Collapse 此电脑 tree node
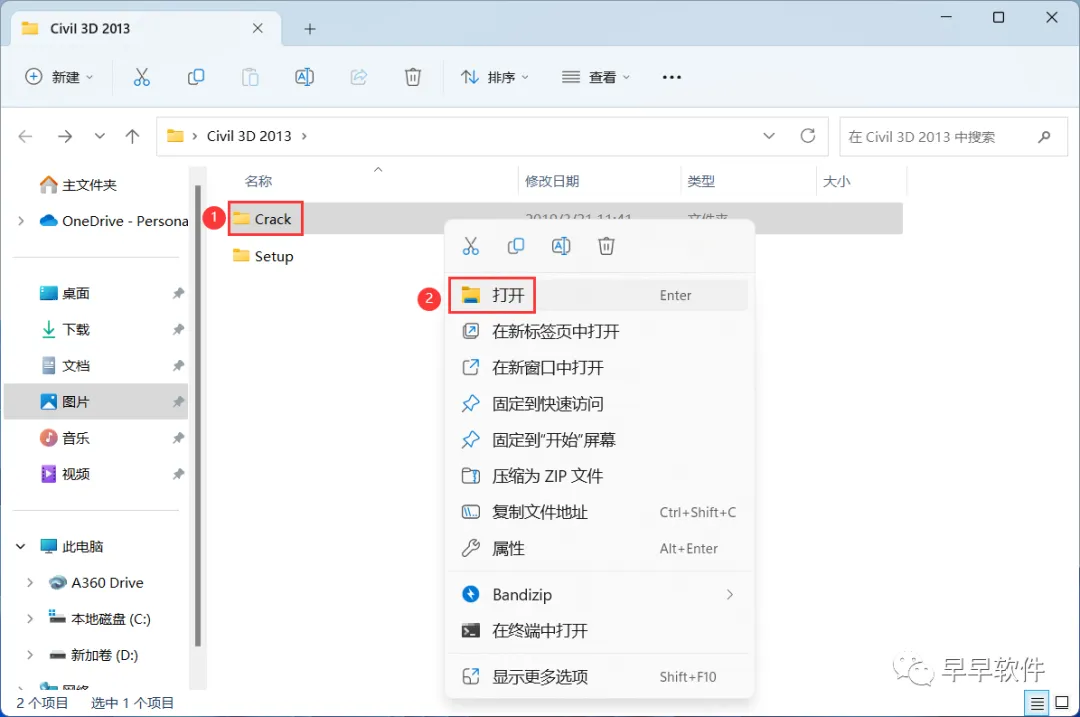This screenshot has width=1080, height=717. click(21, 546)
